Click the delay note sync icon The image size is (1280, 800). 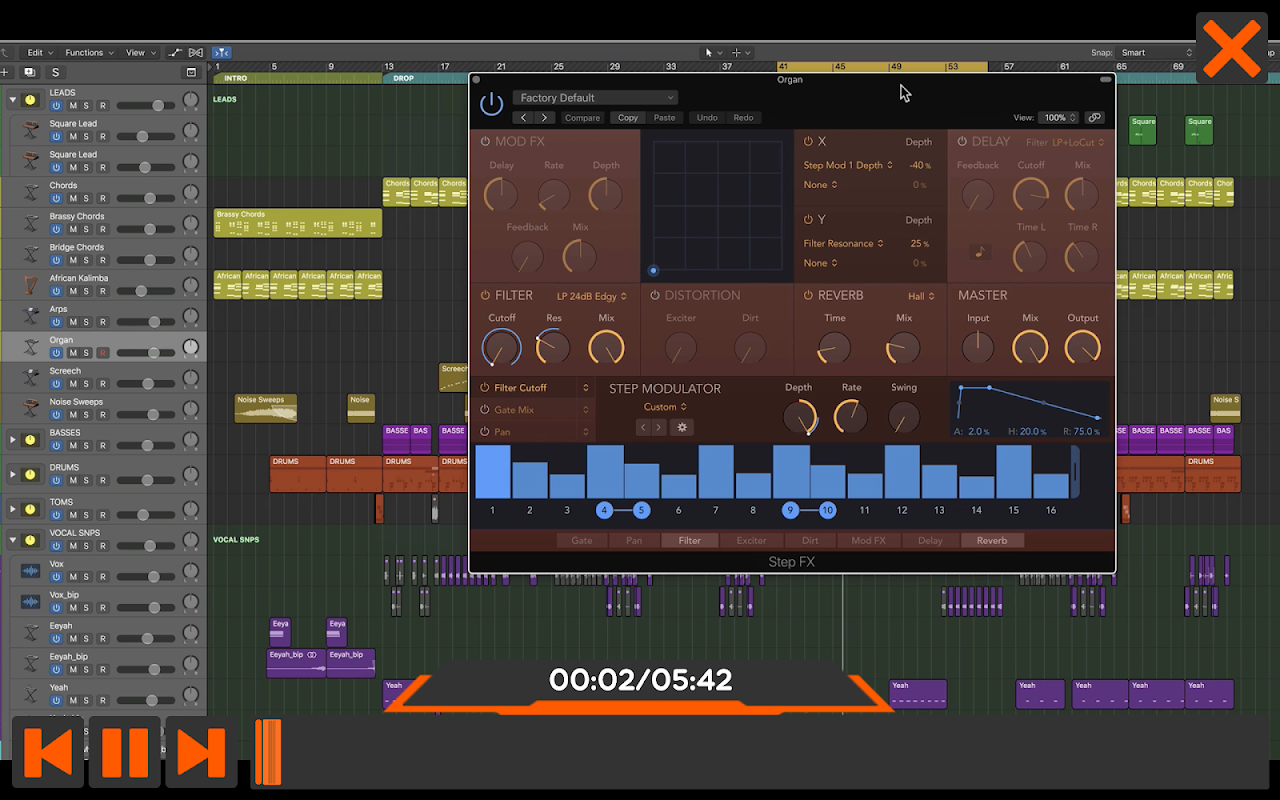[980, 252]
